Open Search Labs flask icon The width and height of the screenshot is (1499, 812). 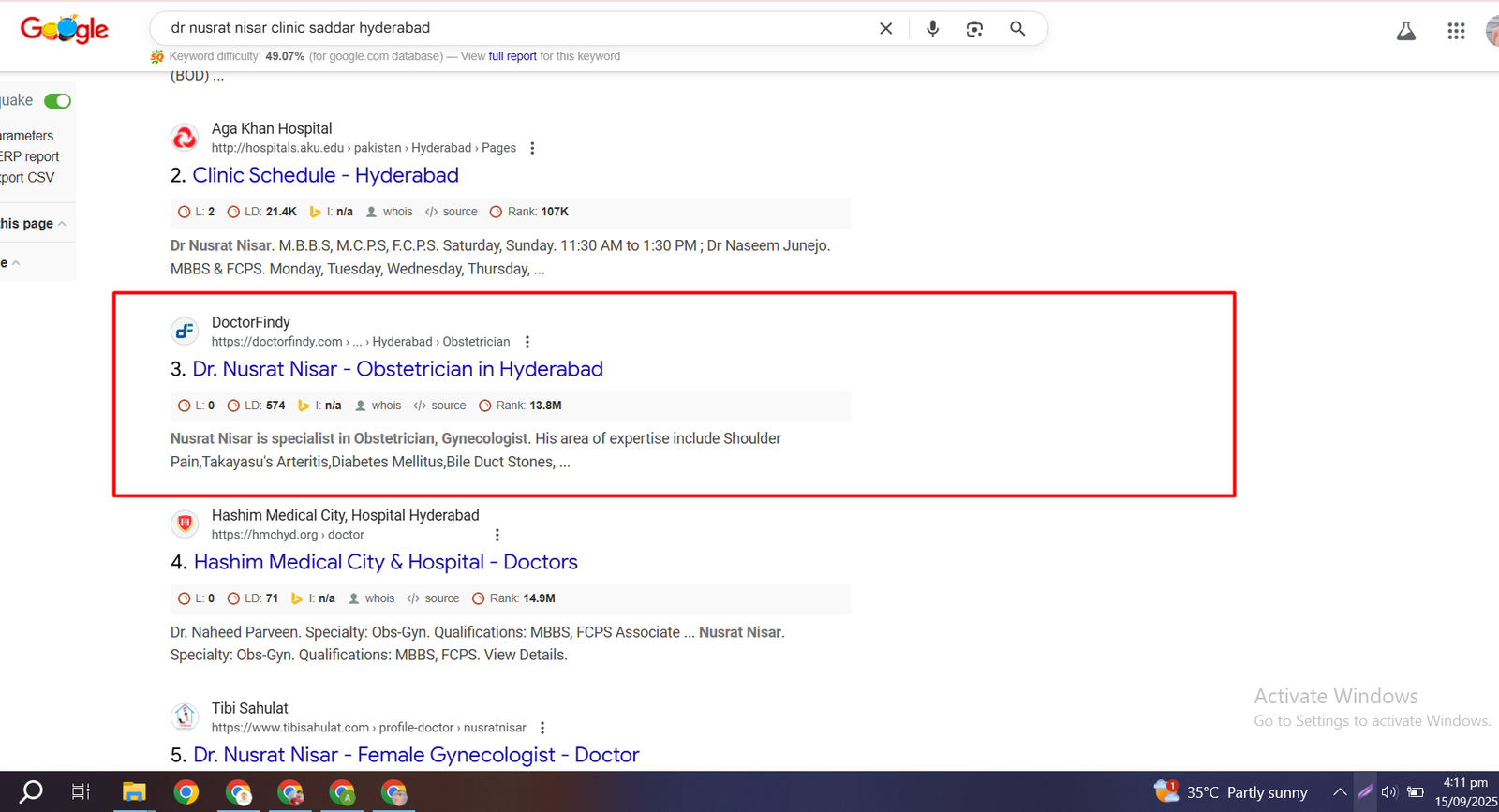click(1405, 31)
